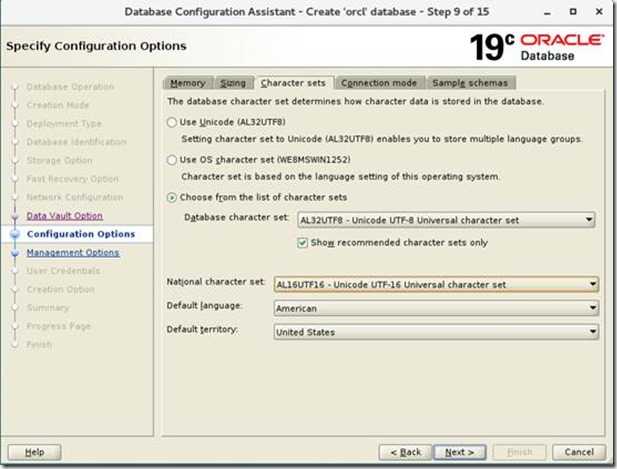Click the Database Identification step label
Image resolution: width=617 pixels, height=469 pixels.
[x=76, y=142]
